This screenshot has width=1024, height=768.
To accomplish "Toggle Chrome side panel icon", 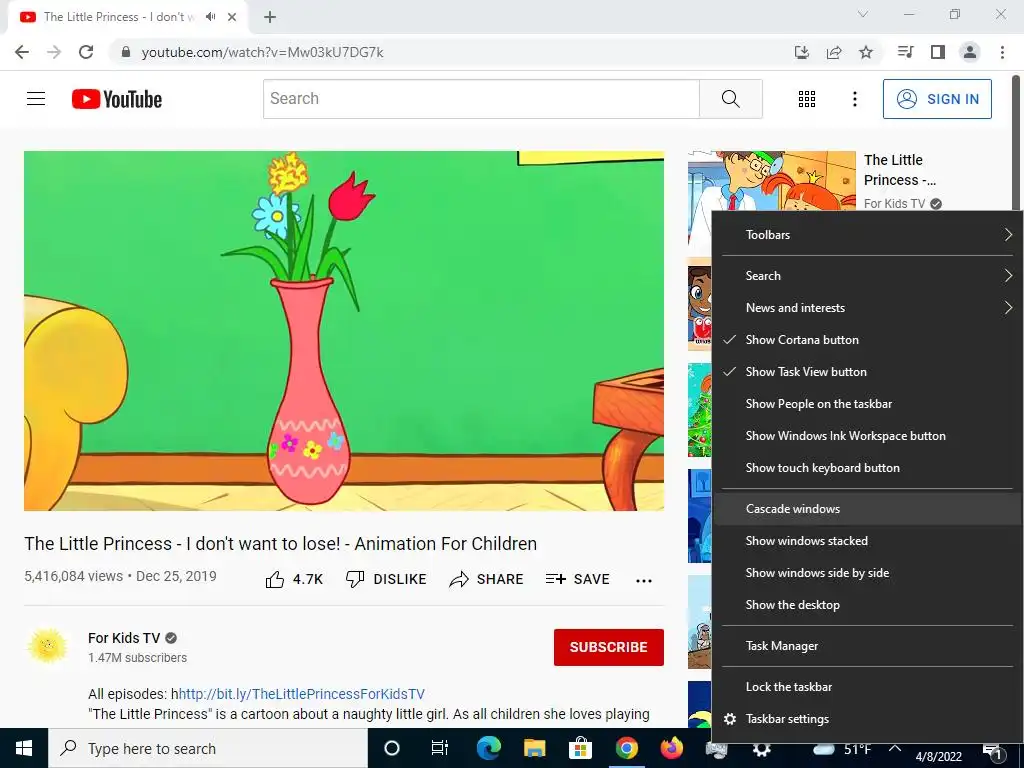I will click(x=938, y=52).
